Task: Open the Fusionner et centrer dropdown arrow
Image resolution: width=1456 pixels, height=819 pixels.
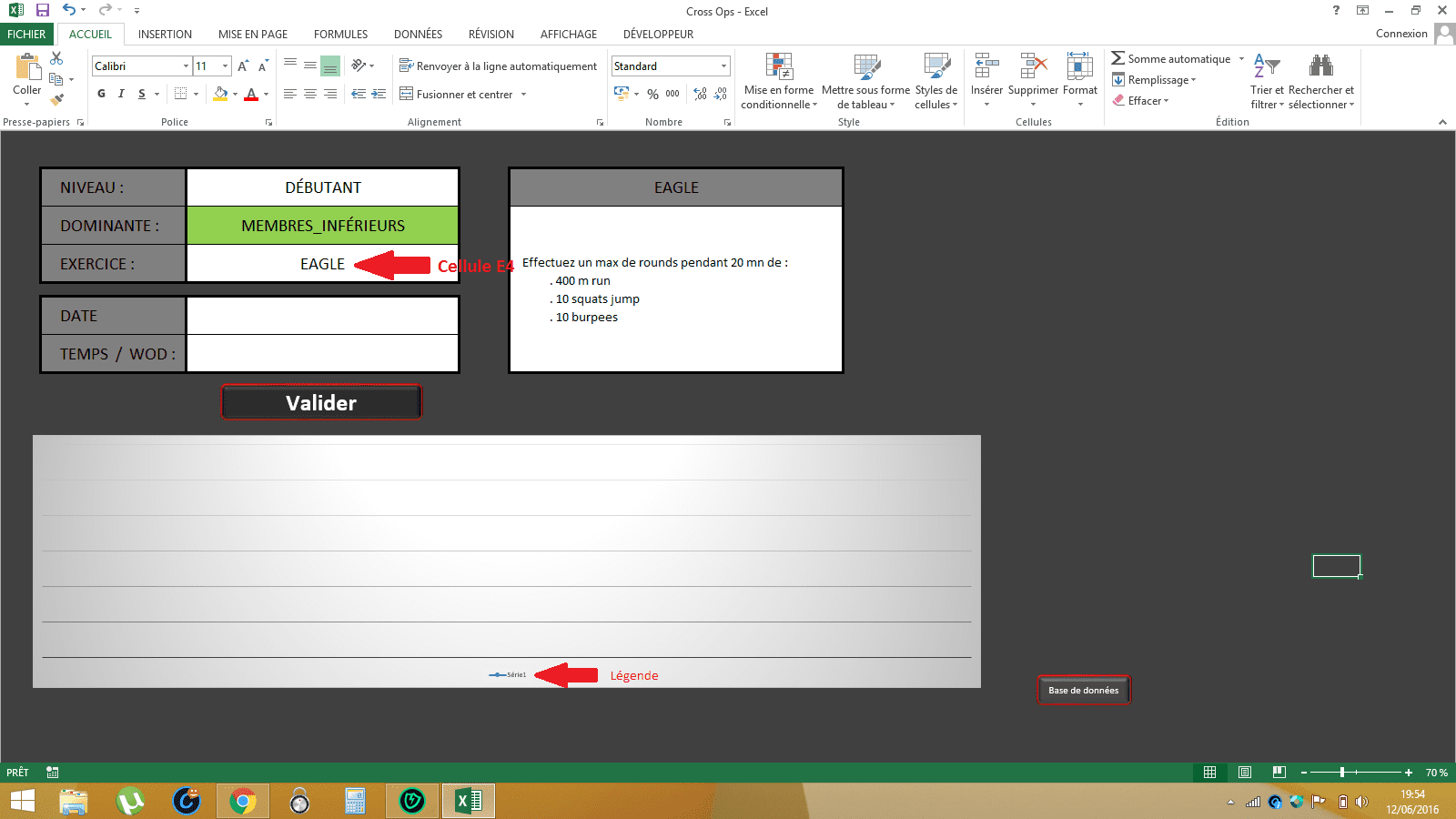Action: pyautogui.click(x=524, y=95)
